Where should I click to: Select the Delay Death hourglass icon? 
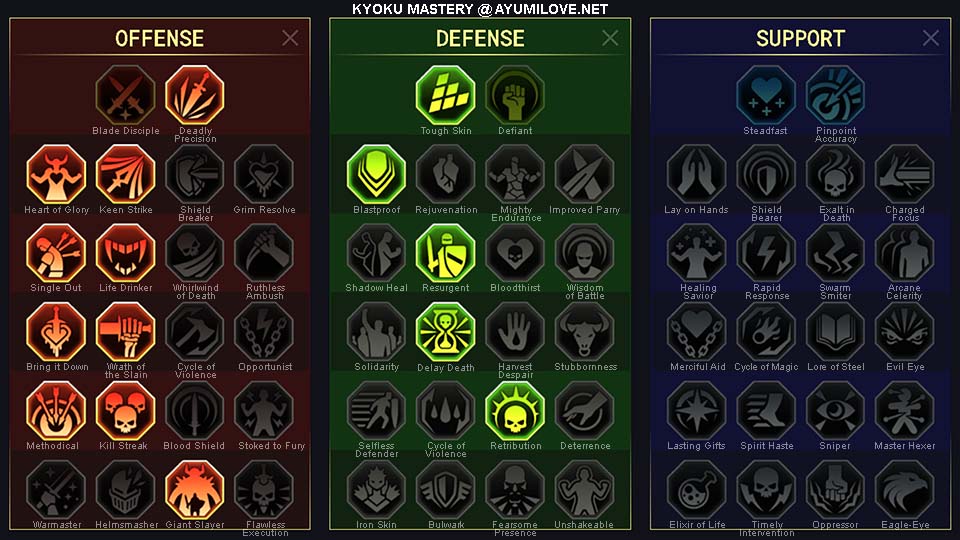[x=446, y=332]
